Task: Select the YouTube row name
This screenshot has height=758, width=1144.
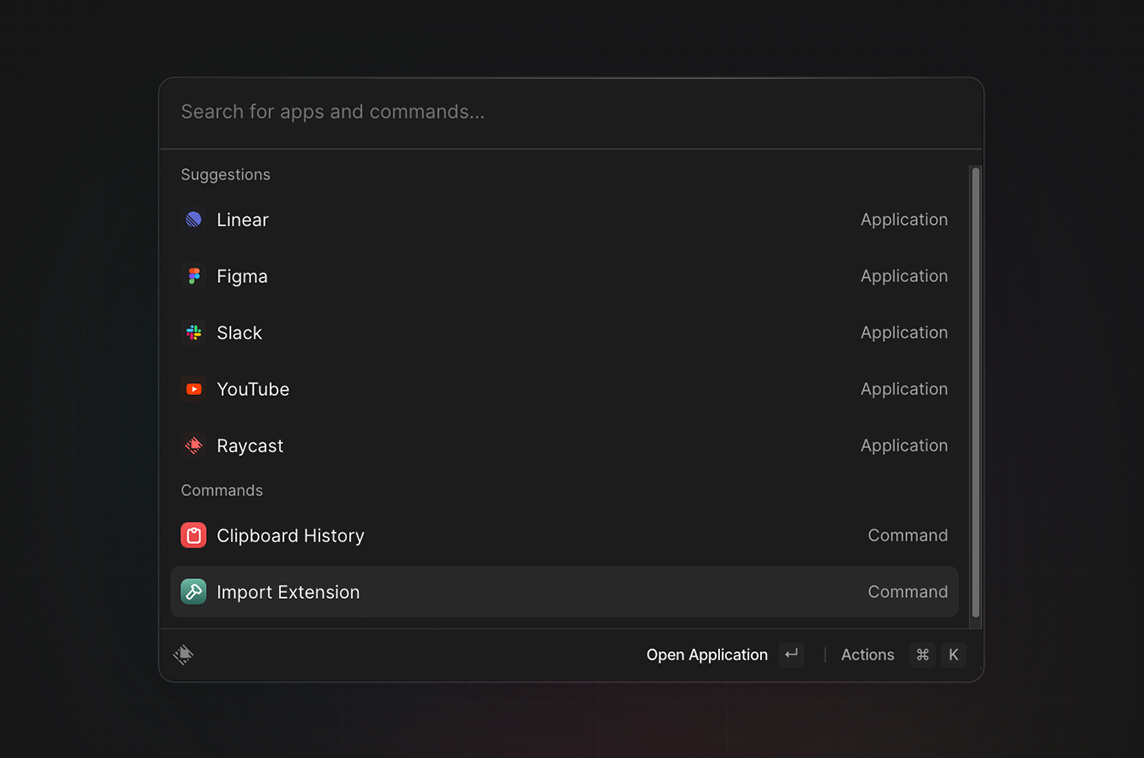Action: [252, 389]
